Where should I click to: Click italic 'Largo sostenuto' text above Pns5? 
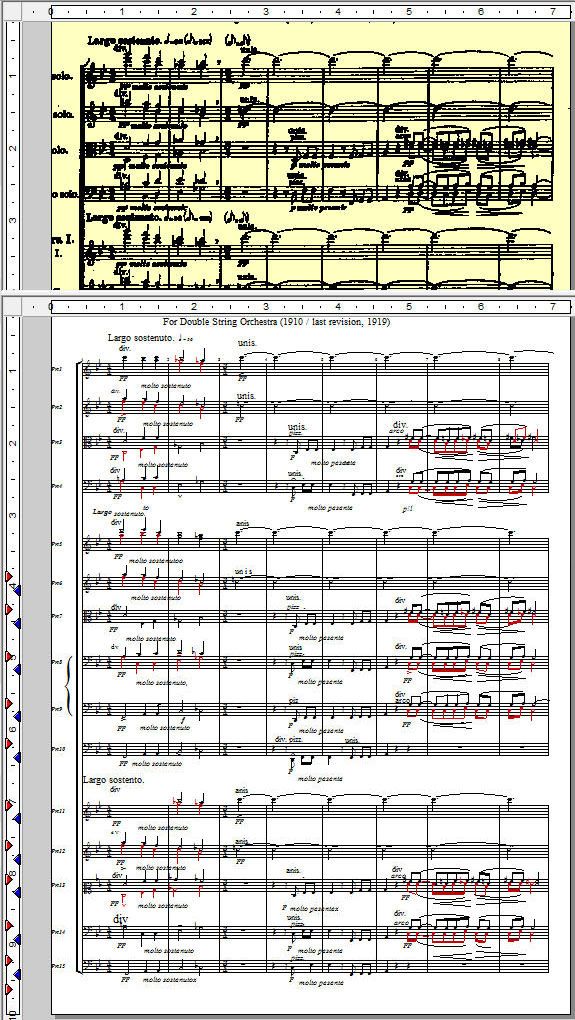click(x=118, y=513)
